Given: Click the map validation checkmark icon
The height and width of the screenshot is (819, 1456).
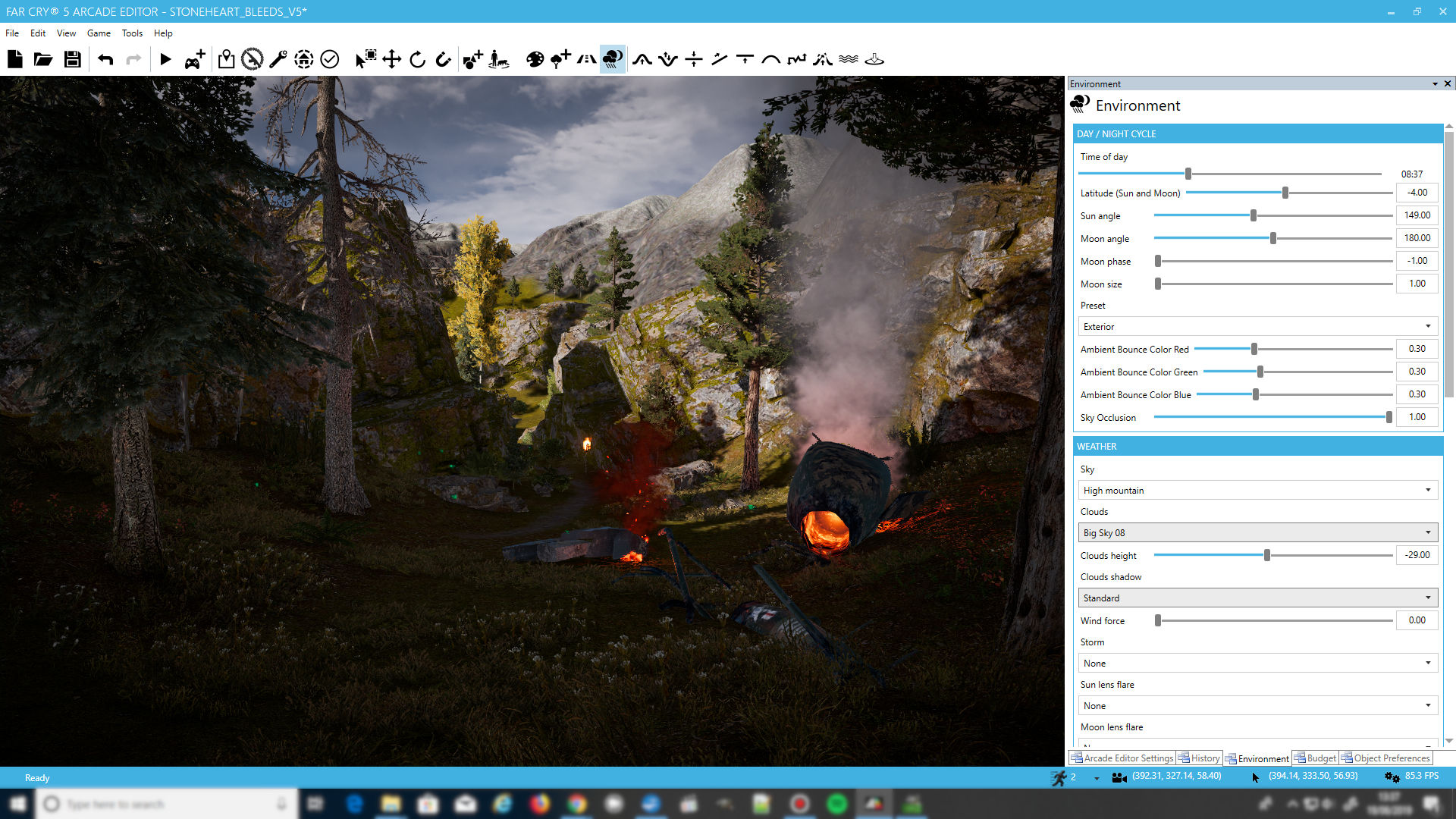Looking at the screenshot, I should tap(329, 59).
